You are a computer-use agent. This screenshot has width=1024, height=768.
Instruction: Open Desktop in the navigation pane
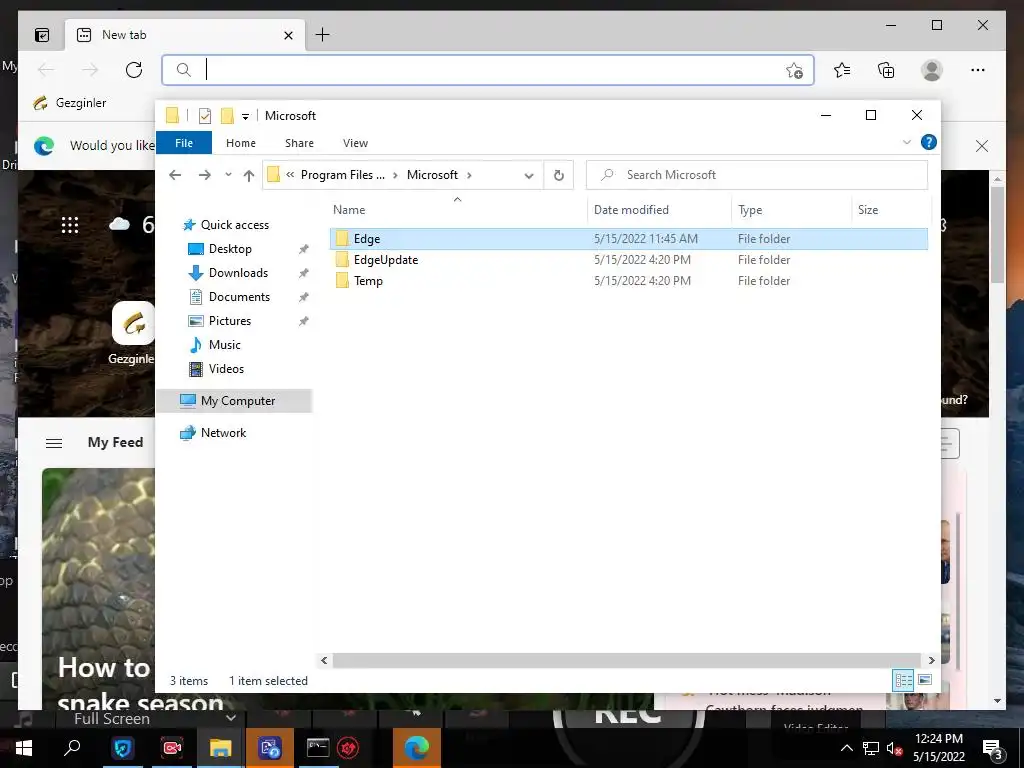229,249
